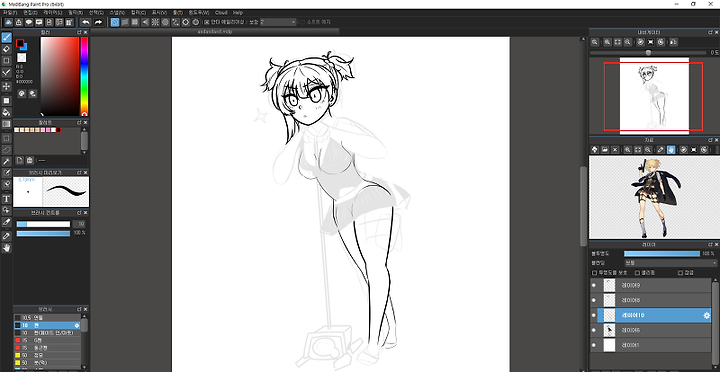
Task: Select the eyedropper in the Reference panel
Action: tap(660, 150)
